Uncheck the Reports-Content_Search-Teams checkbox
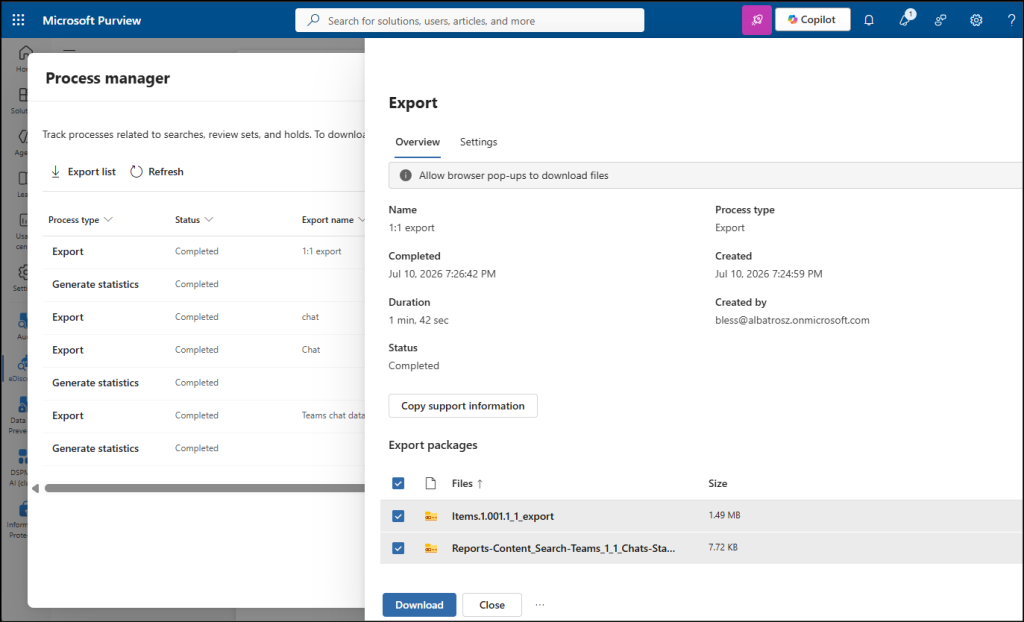 (x=398, y=548)
